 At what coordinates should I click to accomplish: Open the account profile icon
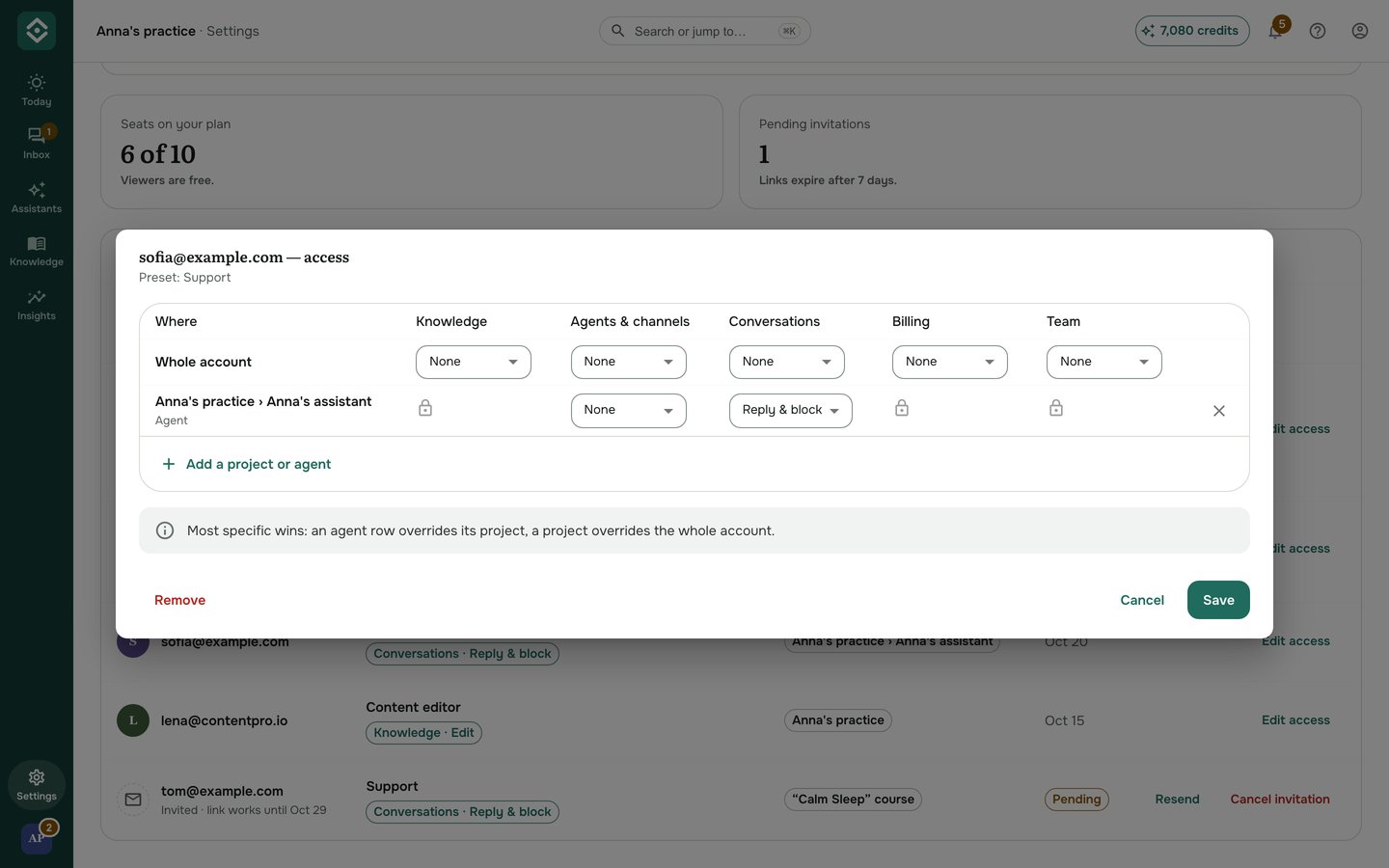(x=1360, y=31)
